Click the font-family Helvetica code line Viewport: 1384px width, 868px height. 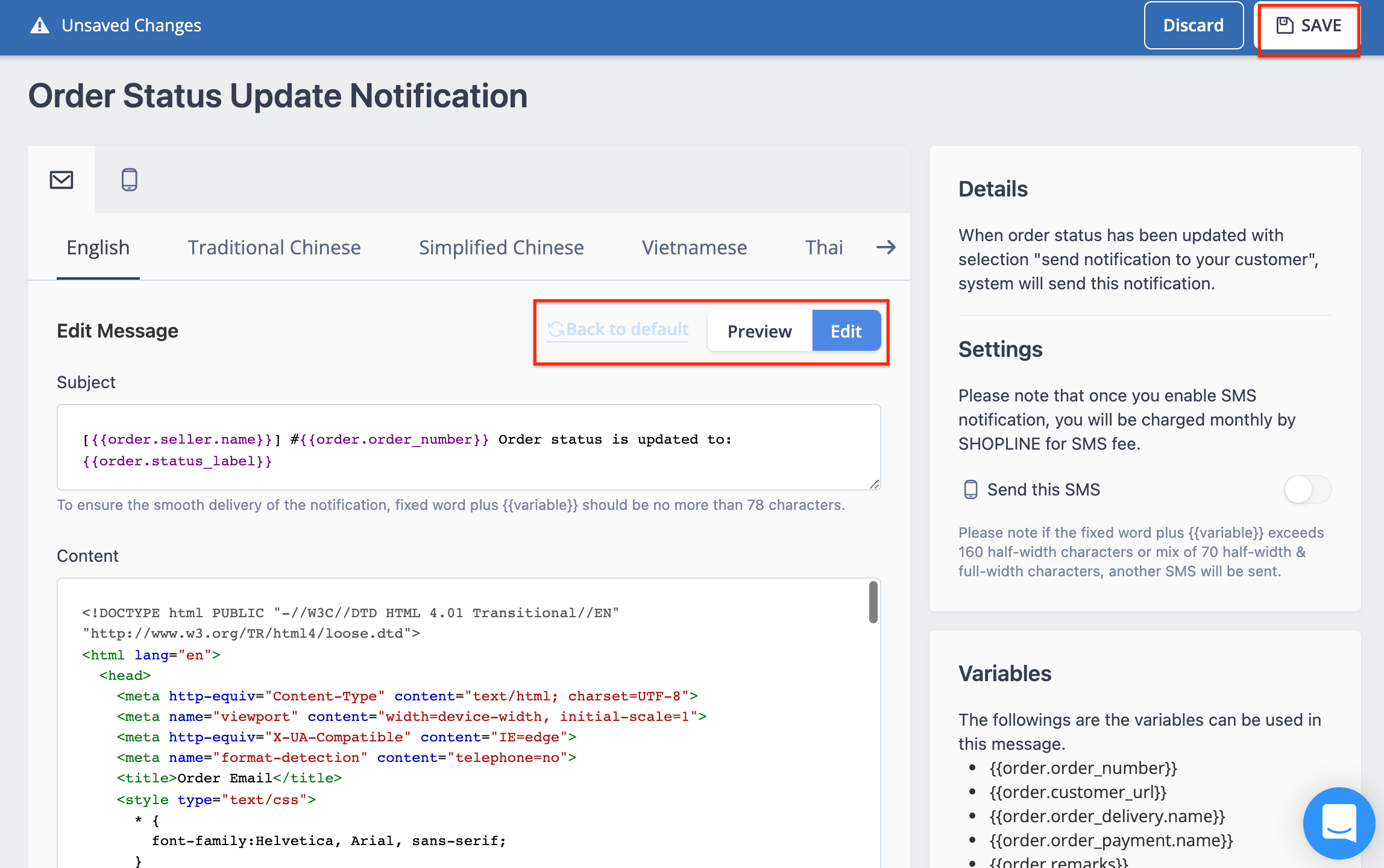[329, 841]
